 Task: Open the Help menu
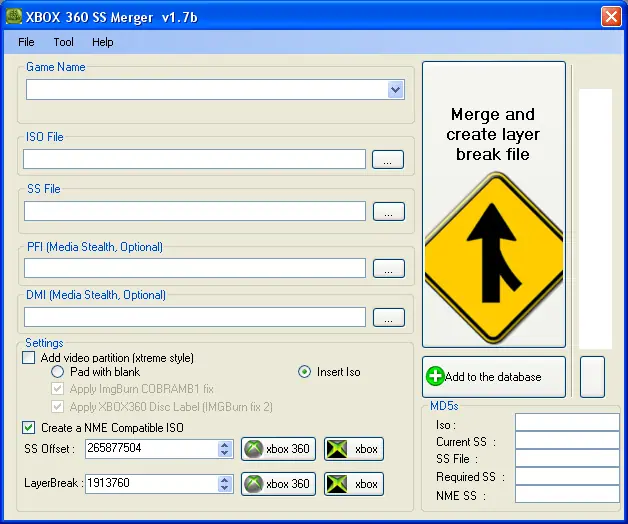pos(103,42)
